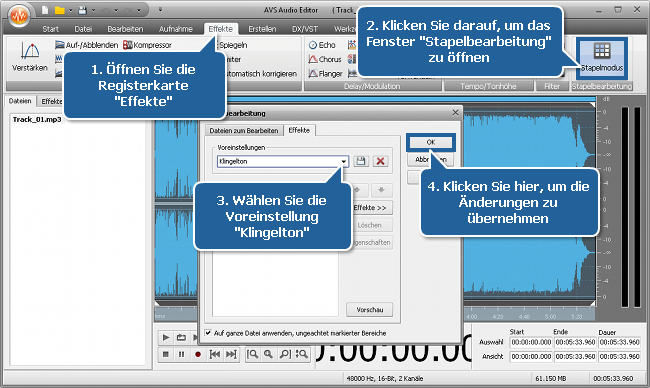Start recording with the red record button

(198, 354)
